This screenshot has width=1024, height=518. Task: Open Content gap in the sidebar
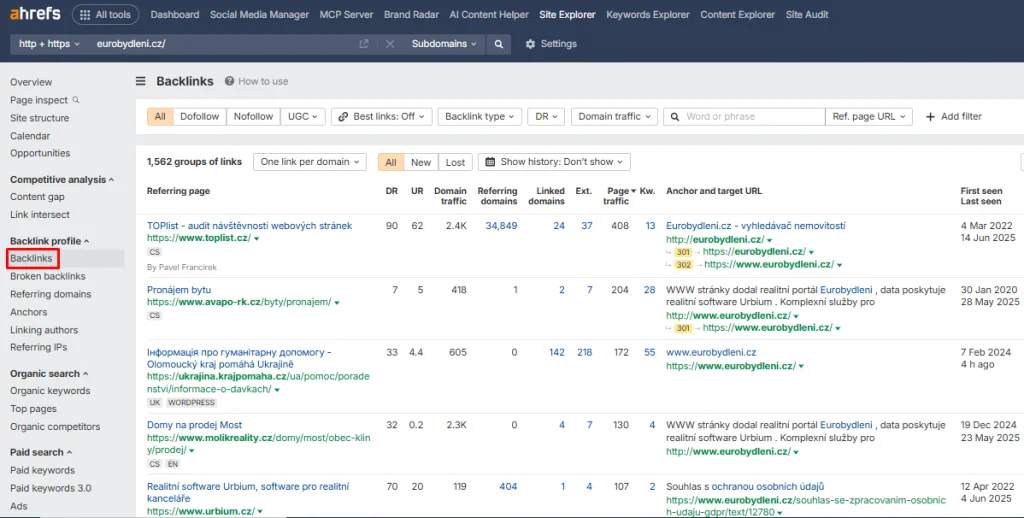point(37,197)
